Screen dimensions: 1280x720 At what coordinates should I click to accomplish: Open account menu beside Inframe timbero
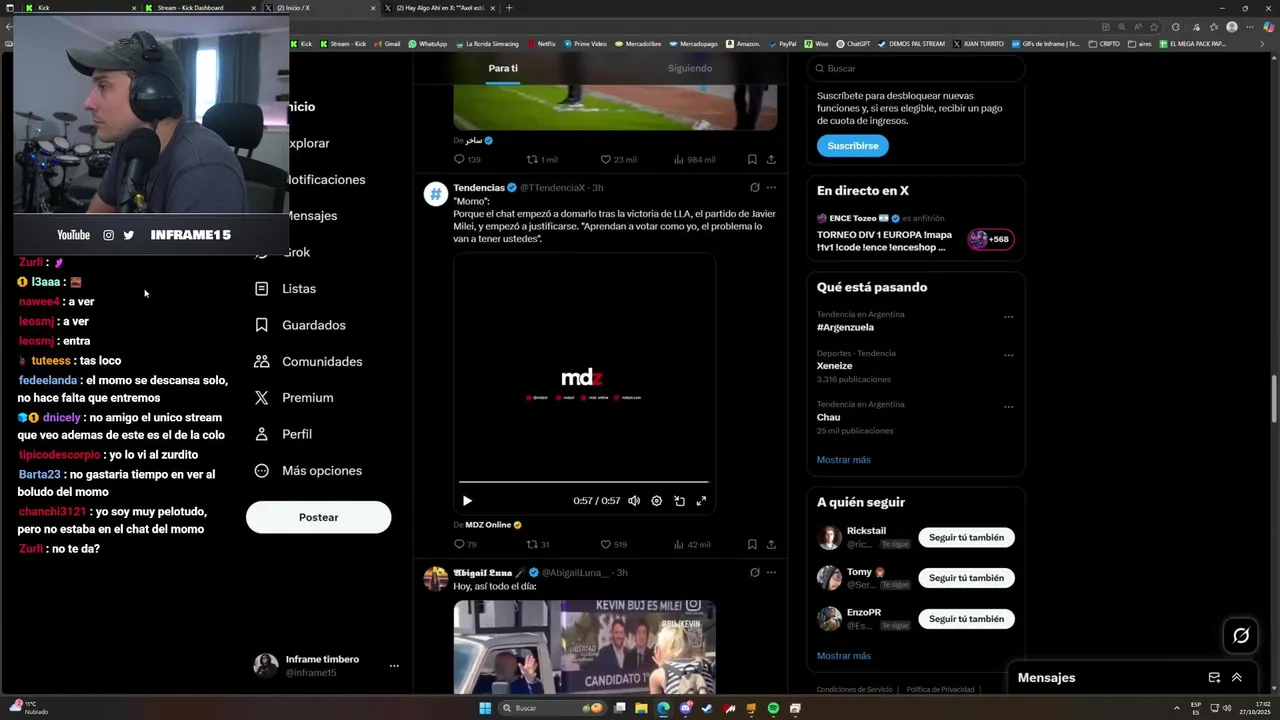coord(394,666)
